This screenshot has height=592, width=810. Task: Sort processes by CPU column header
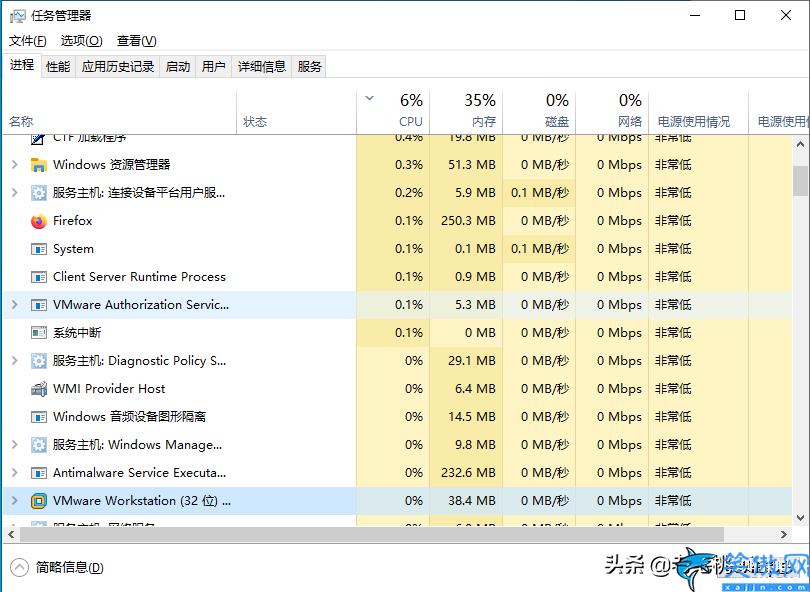393,113
